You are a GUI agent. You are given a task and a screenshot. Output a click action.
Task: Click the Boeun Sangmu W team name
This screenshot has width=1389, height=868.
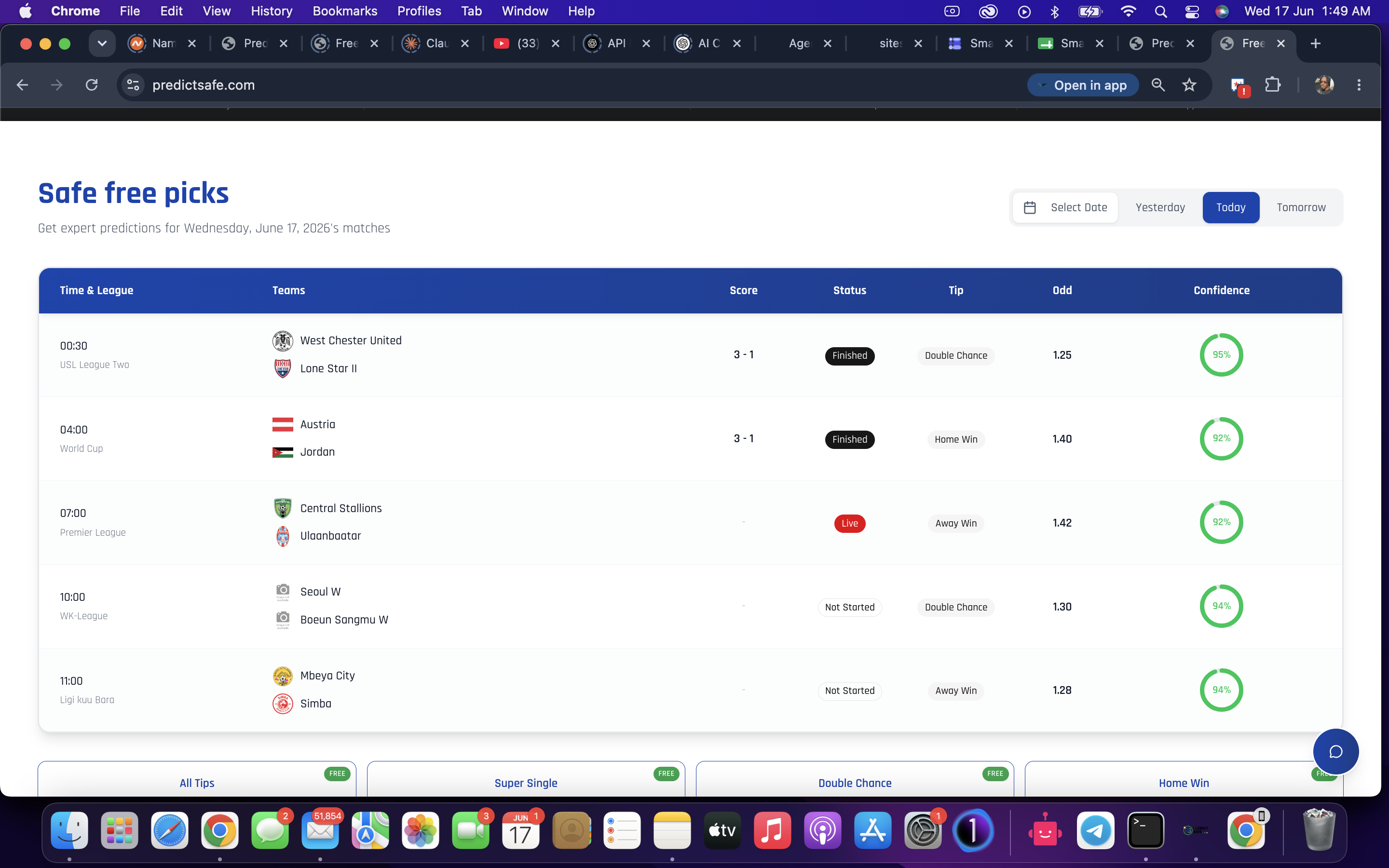[344, 620]
